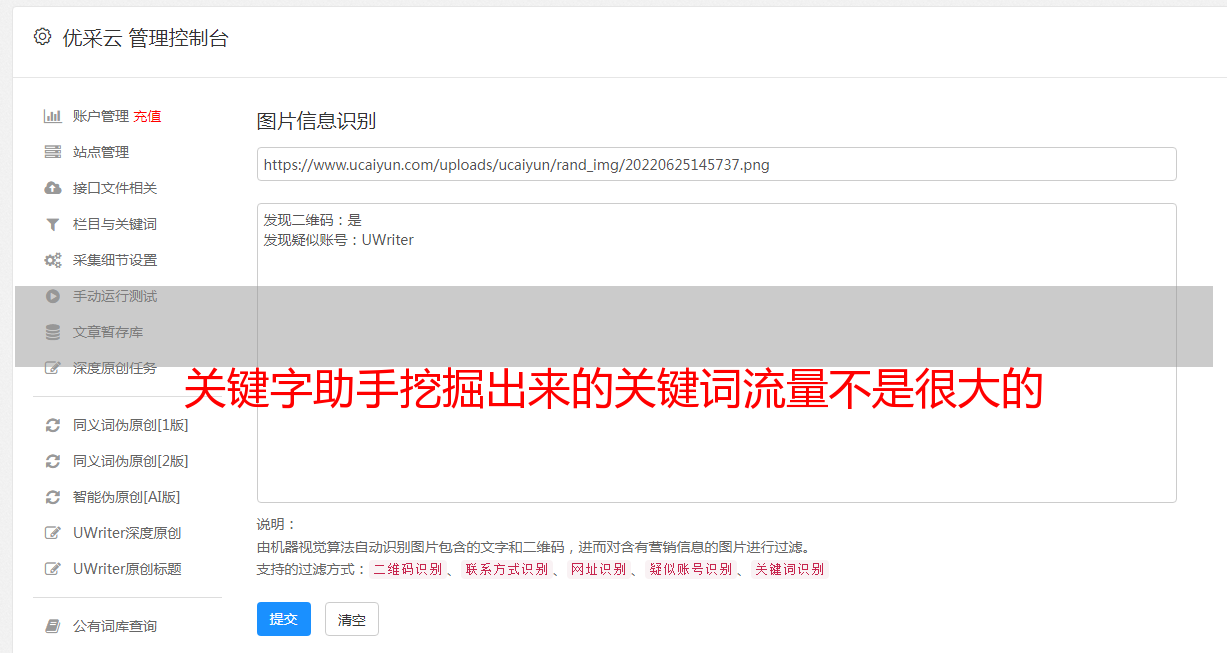Click the 提交 submit button
The image size is (1227, 653).
[x=284, y=619]
